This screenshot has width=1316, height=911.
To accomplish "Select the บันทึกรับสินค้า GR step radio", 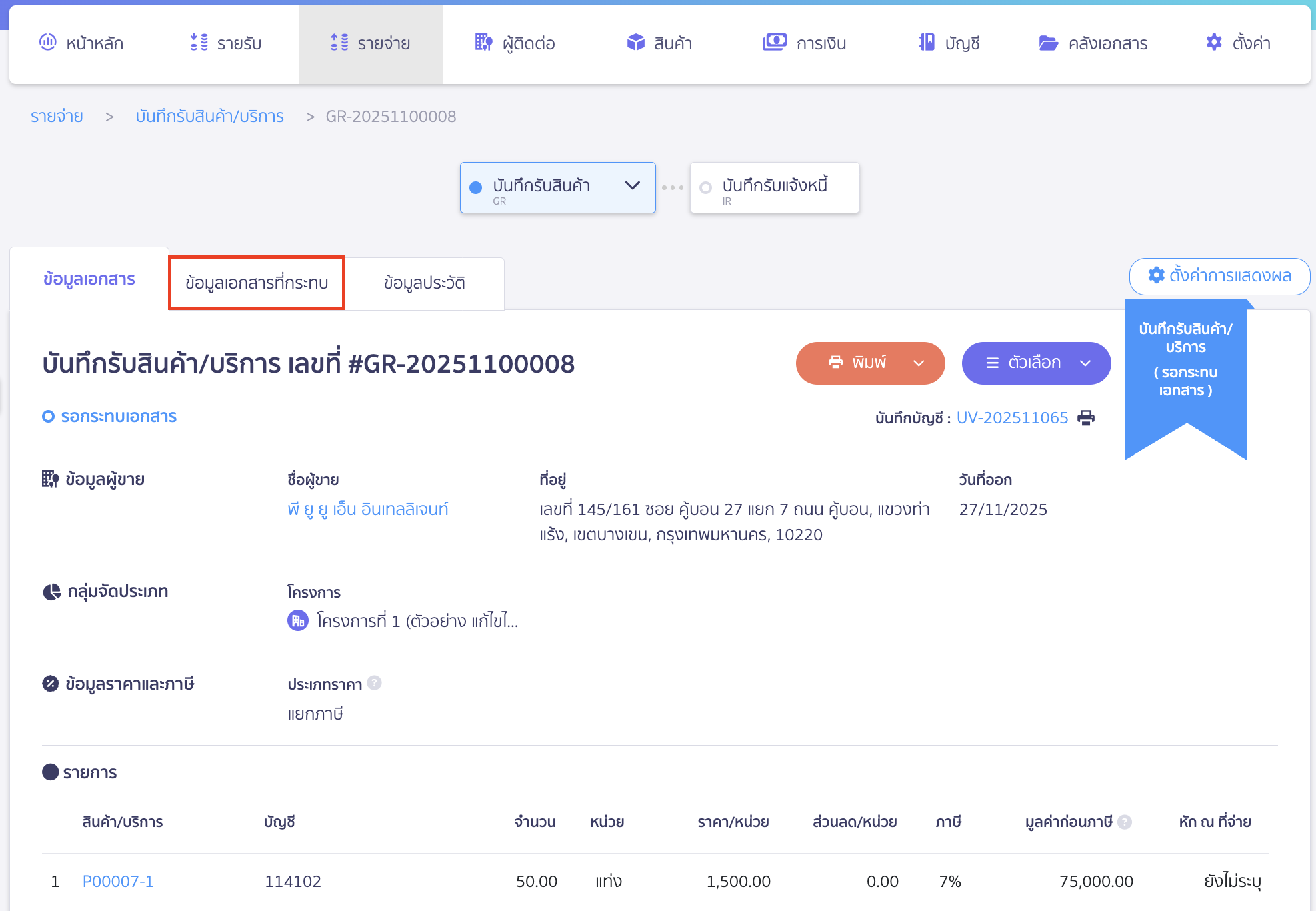I will tap(476, 188).
